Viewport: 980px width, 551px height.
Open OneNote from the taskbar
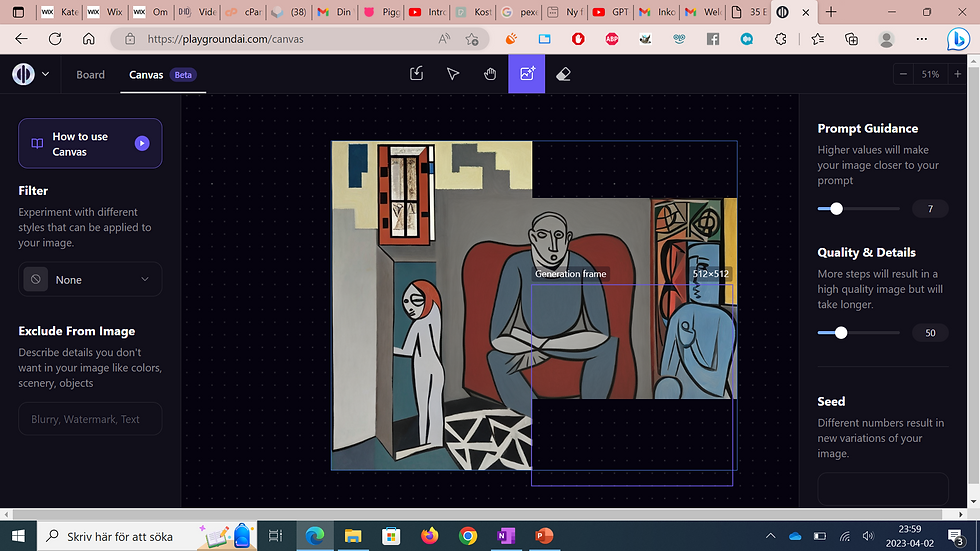point(506,535)
